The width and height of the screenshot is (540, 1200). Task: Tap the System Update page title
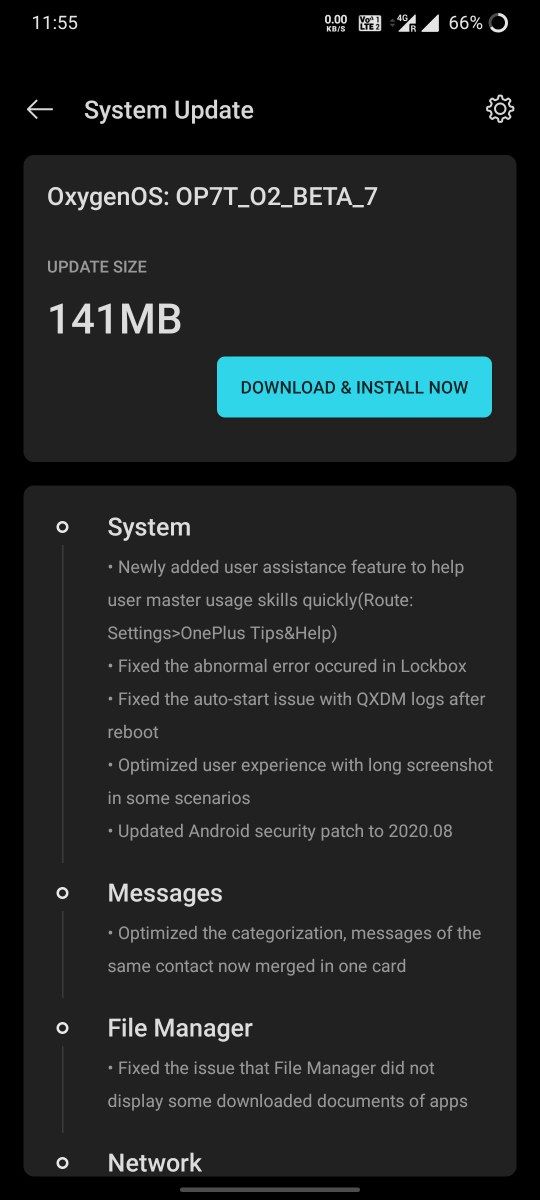169,110
